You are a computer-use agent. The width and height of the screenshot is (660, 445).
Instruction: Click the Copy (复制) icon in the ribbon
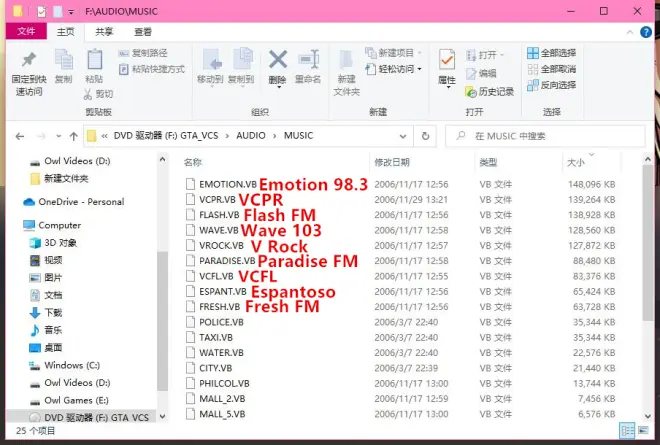[x=64, y=59]
